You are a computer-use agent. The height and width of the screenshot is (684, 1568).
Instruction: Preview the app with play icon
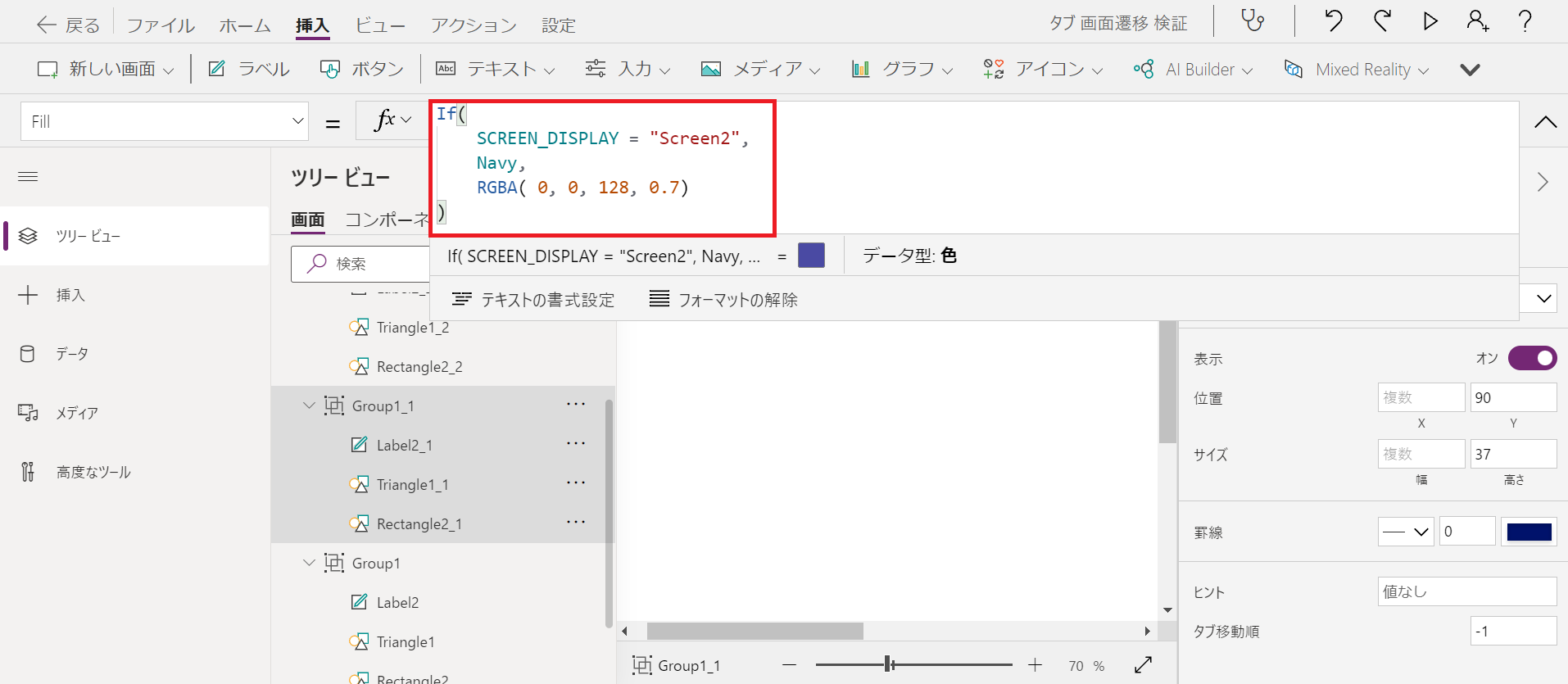coord(1430,20)
